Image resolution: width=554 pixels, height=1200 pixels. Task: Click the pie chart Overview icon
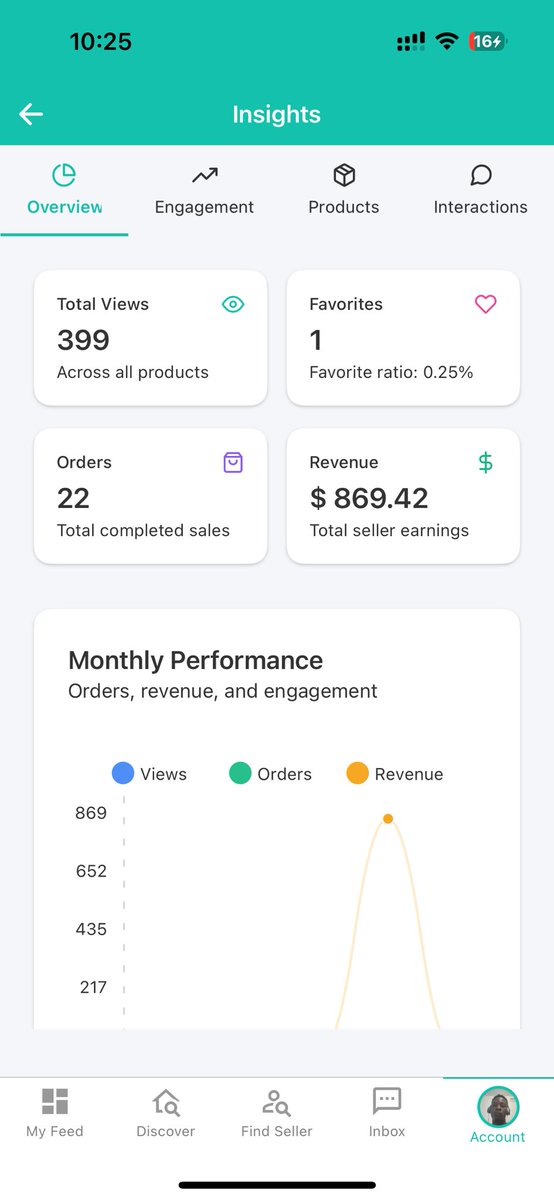click(64, 176)
